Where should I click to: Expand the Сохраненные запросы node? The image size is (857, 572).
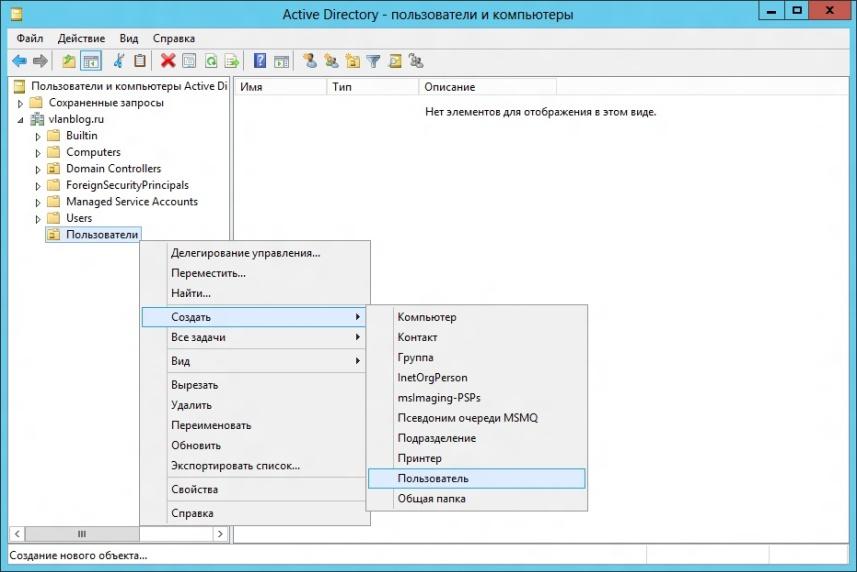pyautogui.click(x=20, y=103)
